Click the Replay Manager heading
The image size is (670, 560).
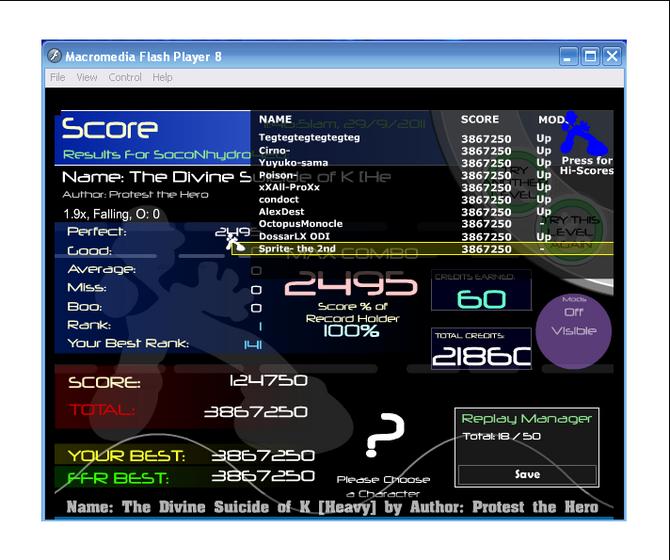click(526, 419)
